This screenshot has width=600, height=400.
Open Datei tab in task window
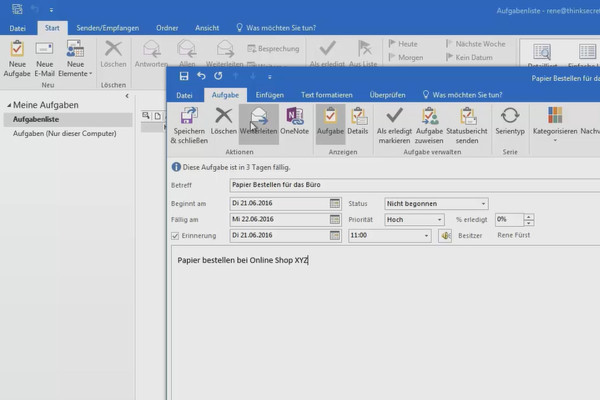coord(184,95)
